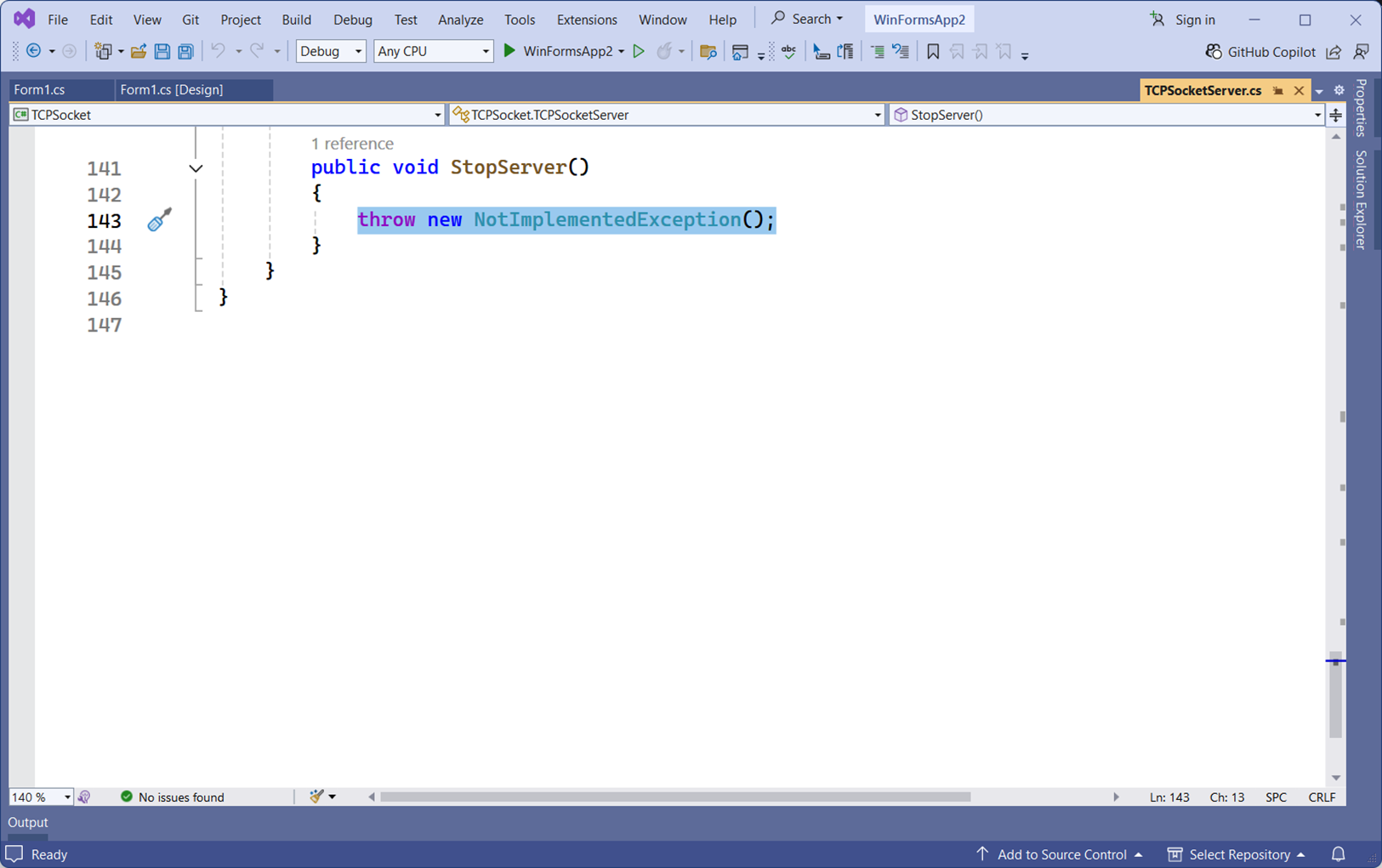Open the notifications bell in the status bar
Viewport: 1382px width, 868px height.
(1338, 854)
